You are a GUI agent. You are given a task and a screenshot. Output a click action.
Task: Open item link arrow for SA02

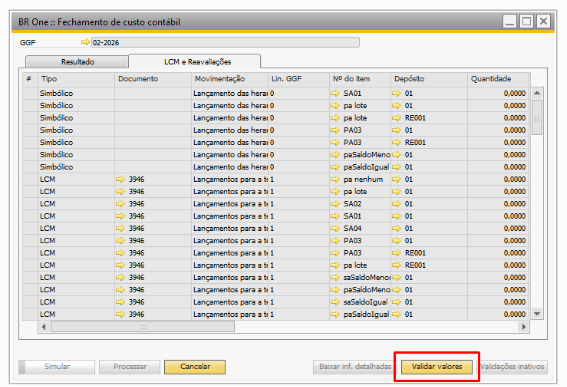[x=335, y=204]
